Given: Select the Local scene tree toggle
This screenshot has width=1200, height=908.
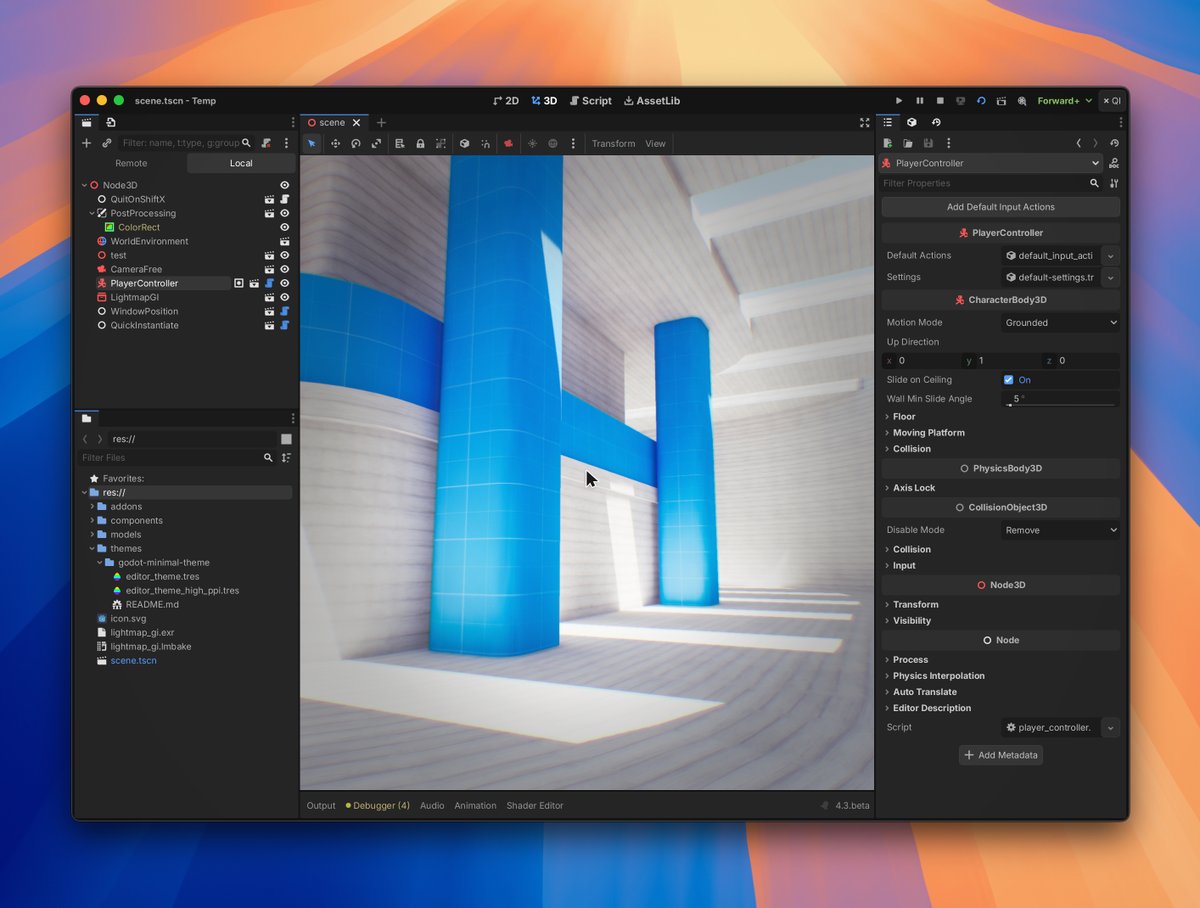Looking at the screenshot, I should (x=241, y=163).
